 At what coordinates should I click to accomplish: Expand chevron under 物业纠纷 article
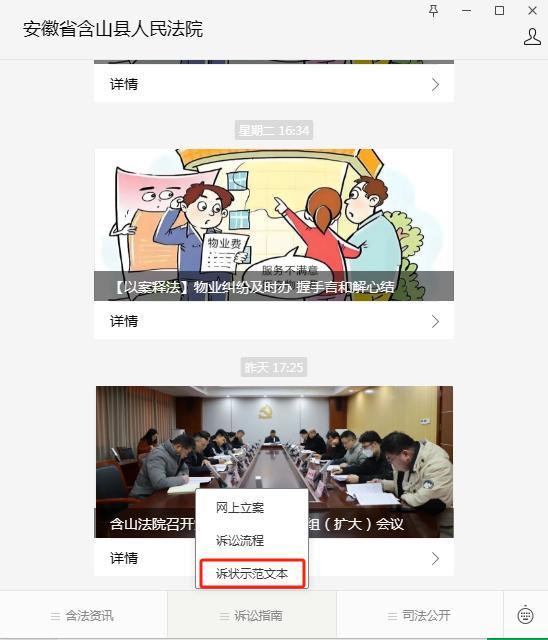point(435,321)
